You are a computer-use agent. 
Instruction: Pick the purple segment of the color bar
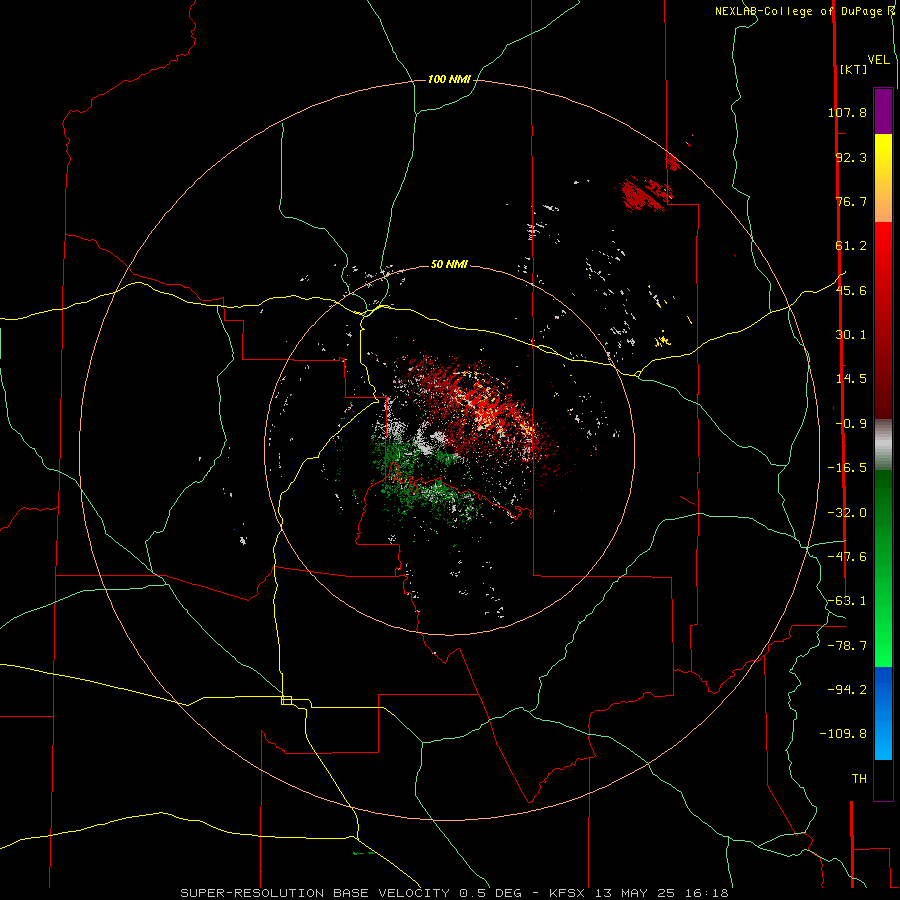click(883, 111)
